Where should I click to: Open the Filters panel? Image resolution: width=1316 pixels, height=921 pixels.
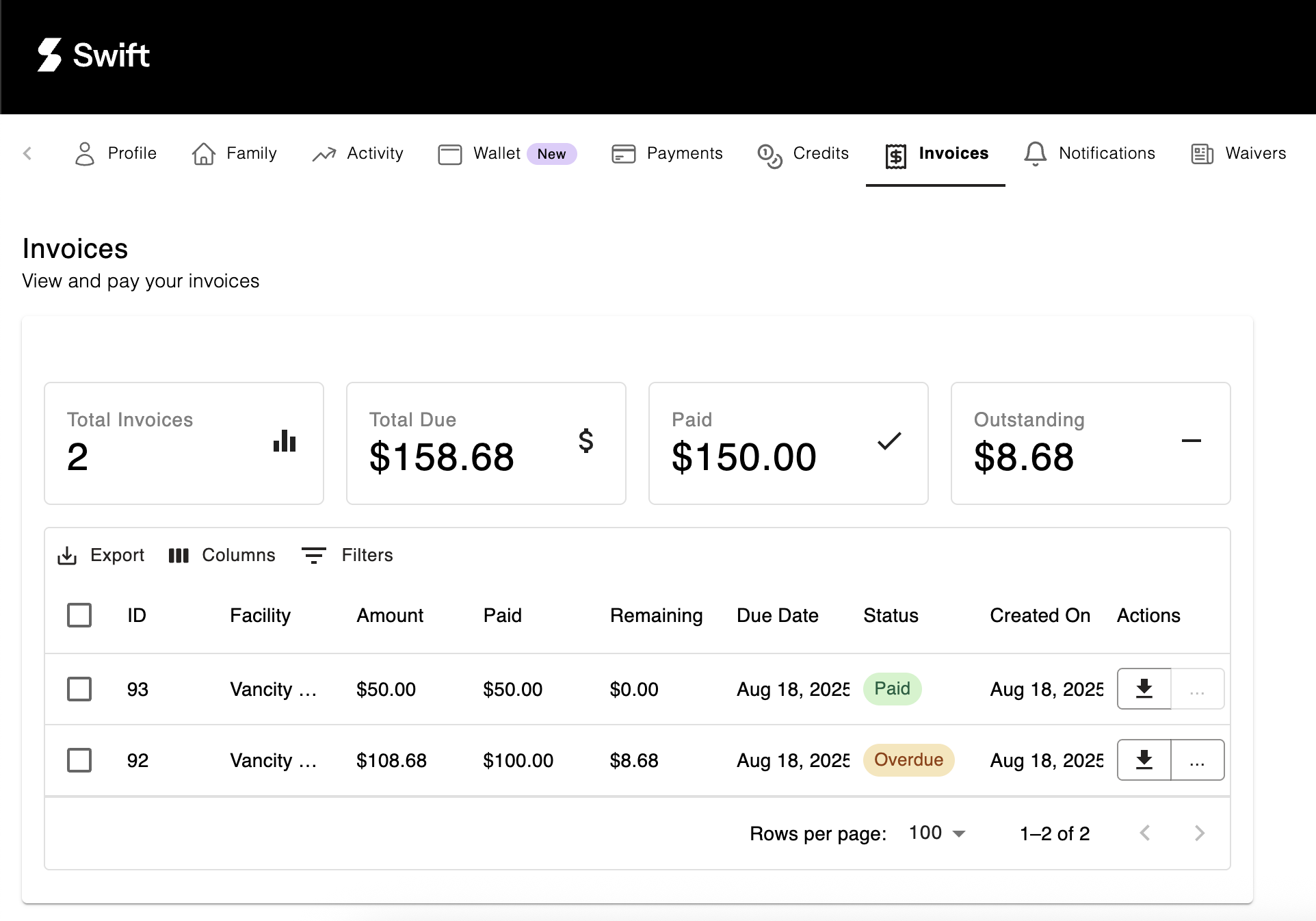347,555
